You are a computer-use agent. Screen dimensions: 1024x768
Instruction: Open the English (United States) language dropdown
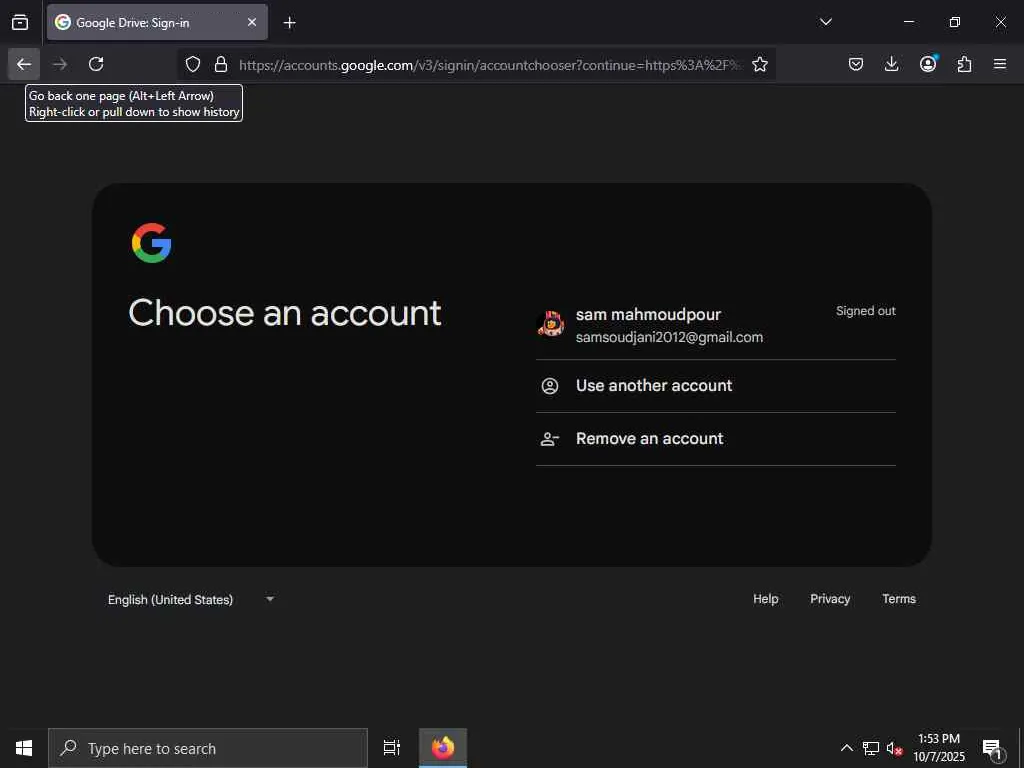[191, 600]
